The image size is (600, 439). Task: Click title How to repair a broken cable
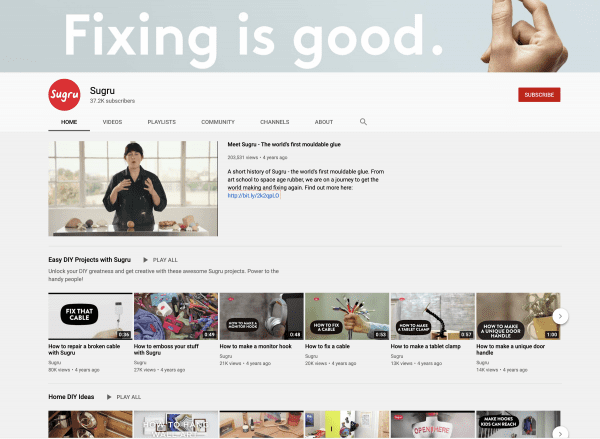[x=84, y=349]
